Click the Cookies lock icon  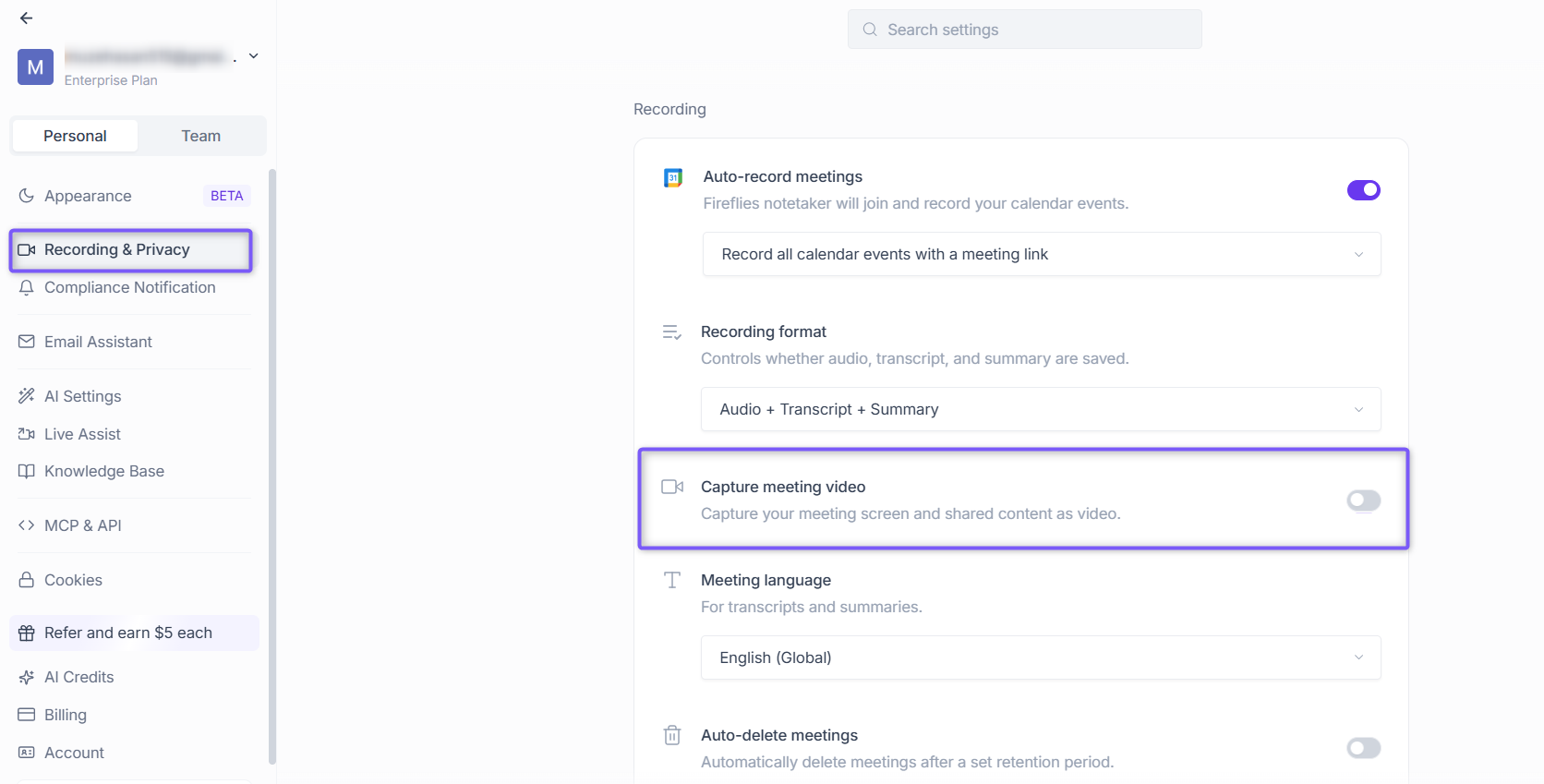[x=27, y=580]
